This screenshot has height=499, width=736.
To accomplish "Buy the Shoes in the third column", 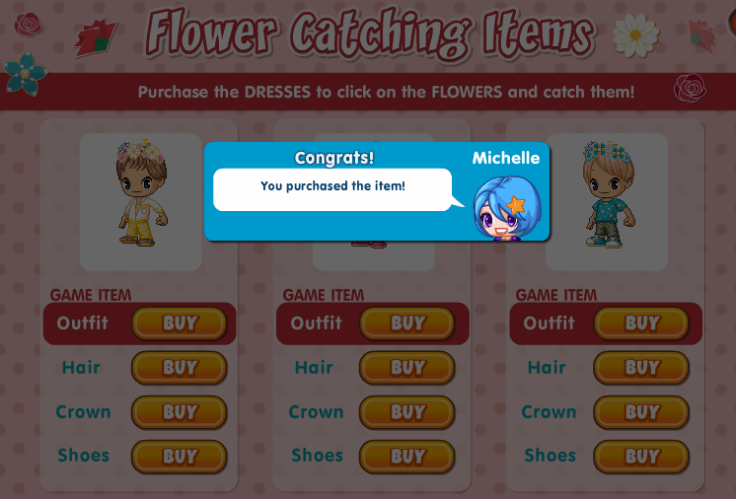I will coord(641,456).
